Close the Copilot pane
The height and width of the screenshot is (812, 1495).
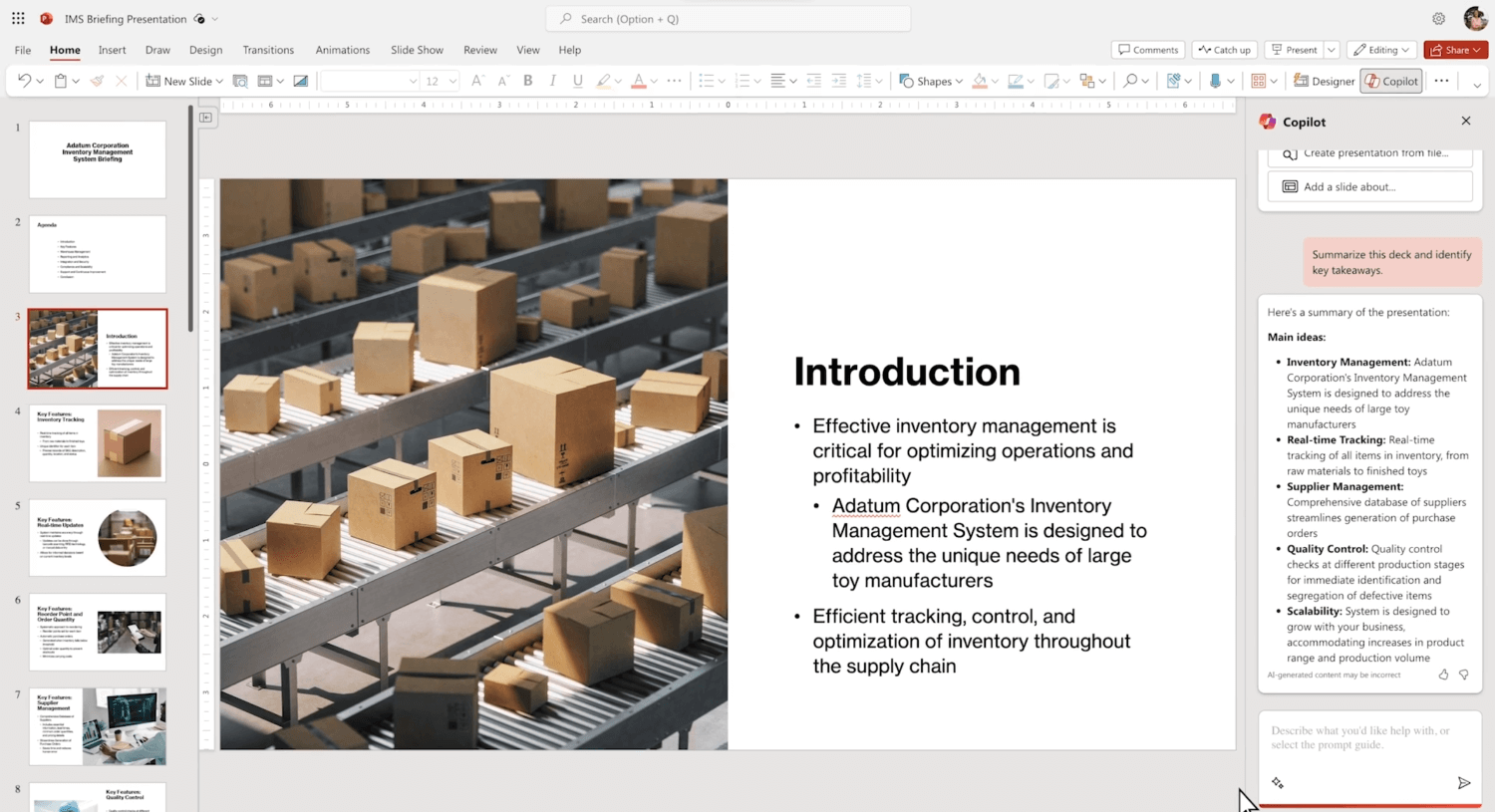[x=1465, y=121]
